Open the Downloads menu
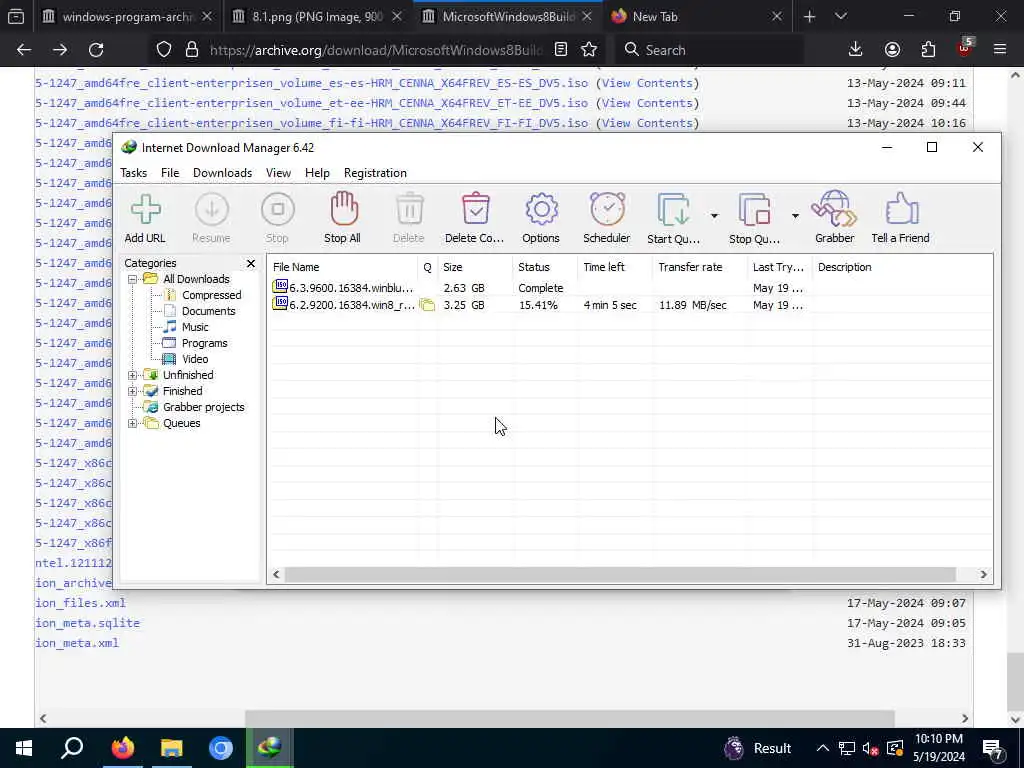The width and height of the screenshot is (1024, 768). [222, 173]
